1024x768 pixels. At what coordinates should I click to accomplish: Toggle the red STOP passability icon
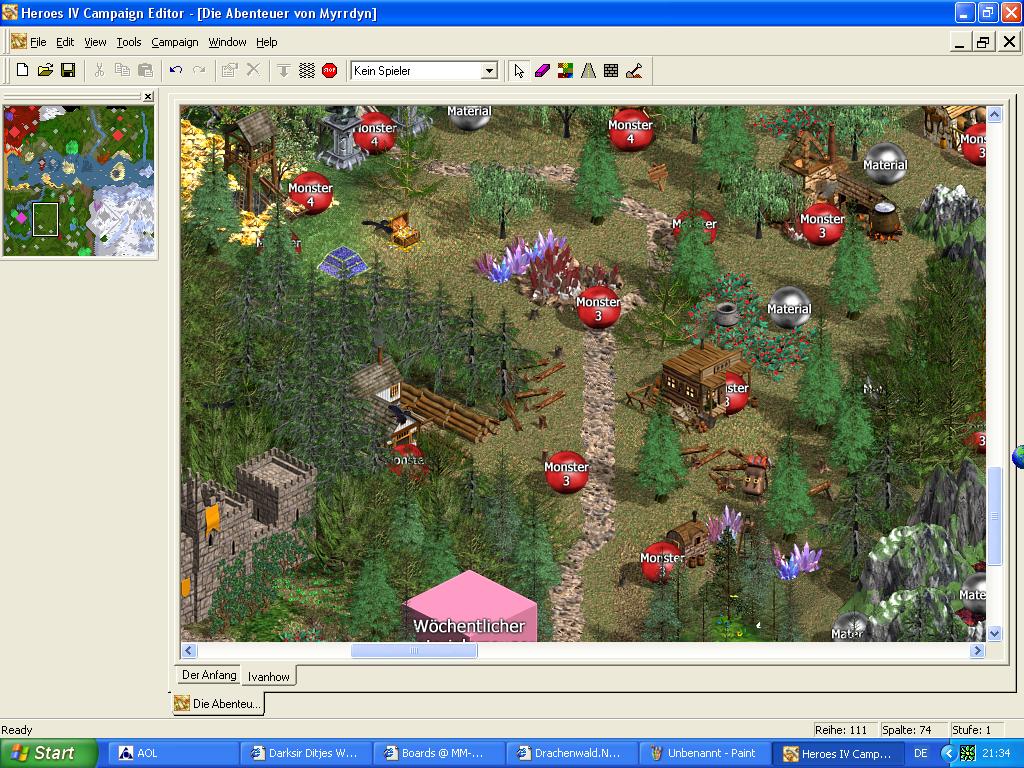click(x=329, y=70)
